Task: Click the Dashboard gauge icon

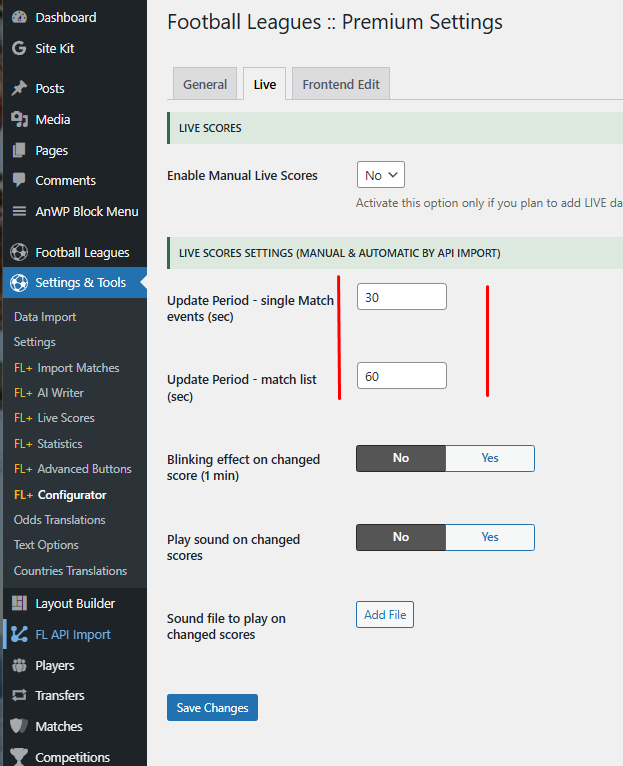Action: [19, 17]
